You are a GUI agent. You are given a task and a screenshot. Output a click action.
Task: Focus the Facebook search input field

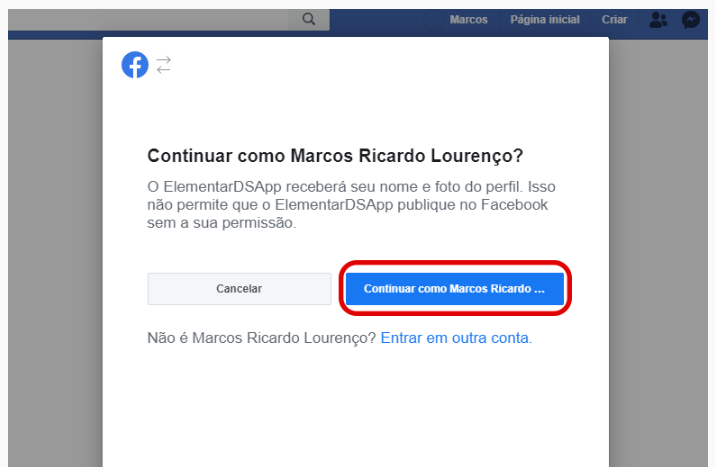[148, 20]
